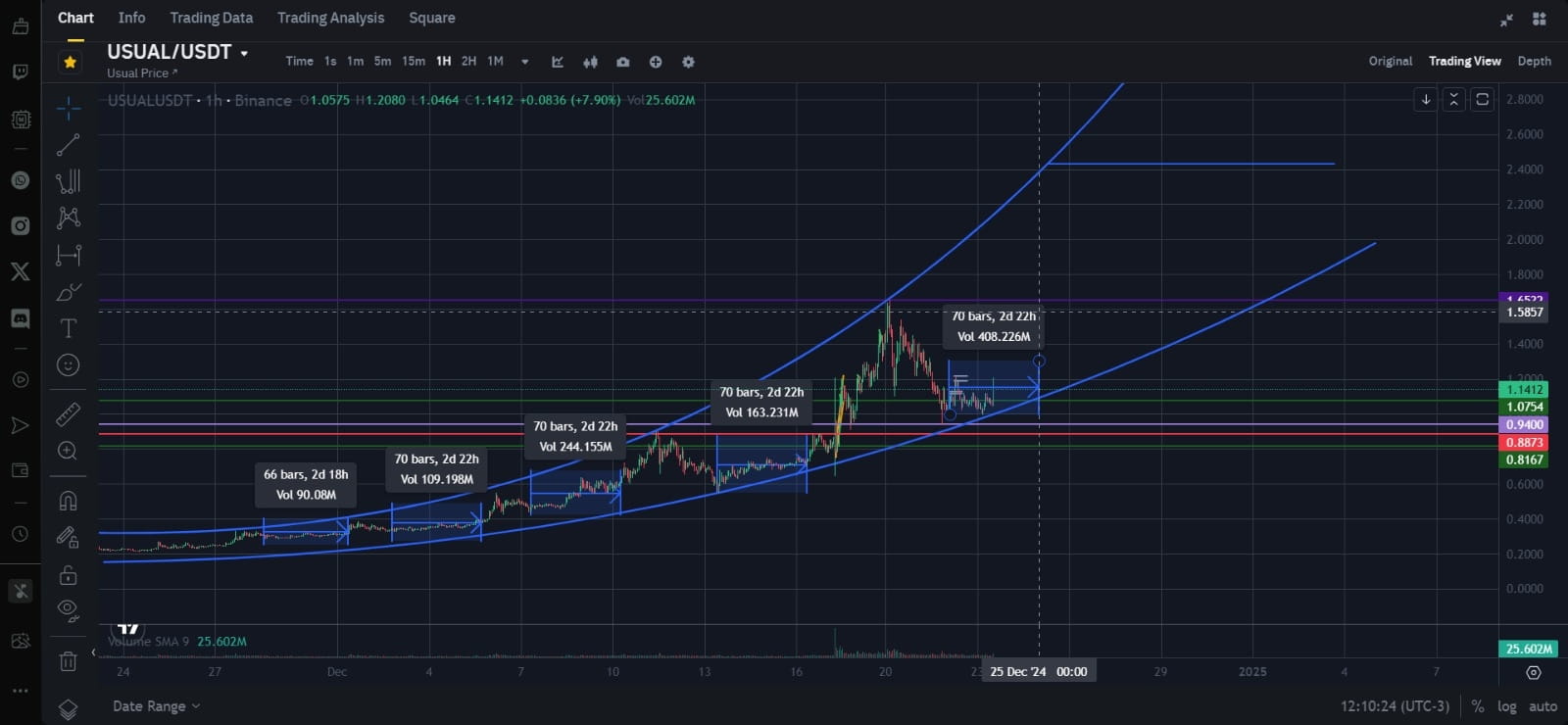Click the down arrow button above price axis
Viewport: 1568px width, 725px height.
[1426, 99]
